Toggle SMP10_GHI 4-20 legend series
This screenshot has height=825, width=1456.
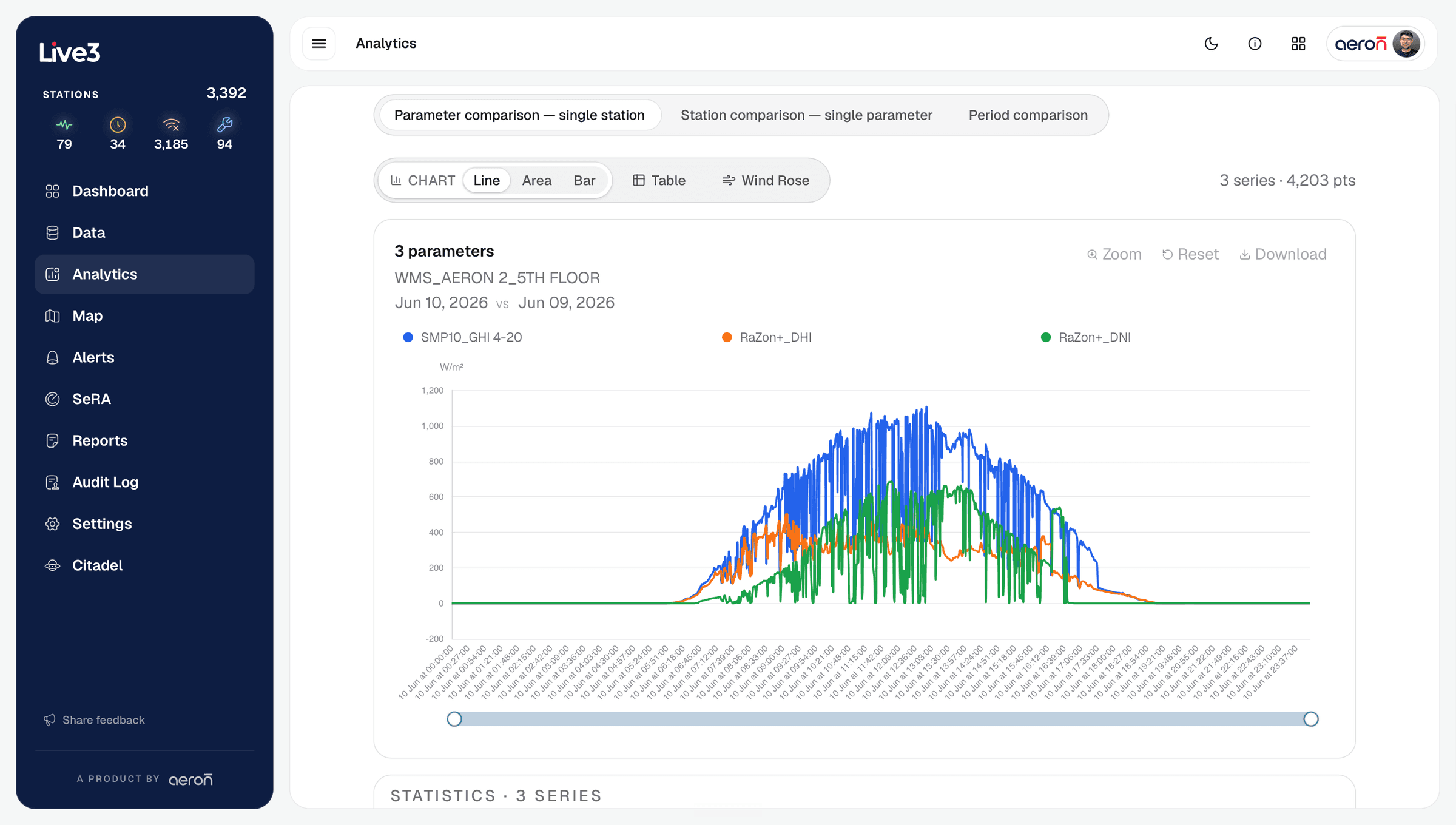(x=462, y=337)
